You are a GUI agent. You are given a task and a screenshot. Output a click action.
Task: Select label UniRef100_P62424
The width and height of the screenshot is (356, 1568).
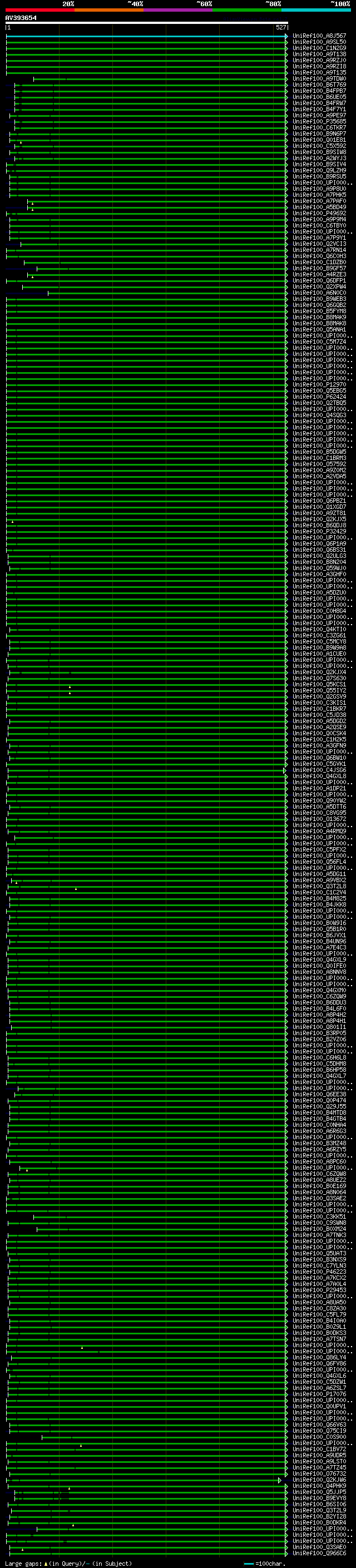click(x=319, y=397)
